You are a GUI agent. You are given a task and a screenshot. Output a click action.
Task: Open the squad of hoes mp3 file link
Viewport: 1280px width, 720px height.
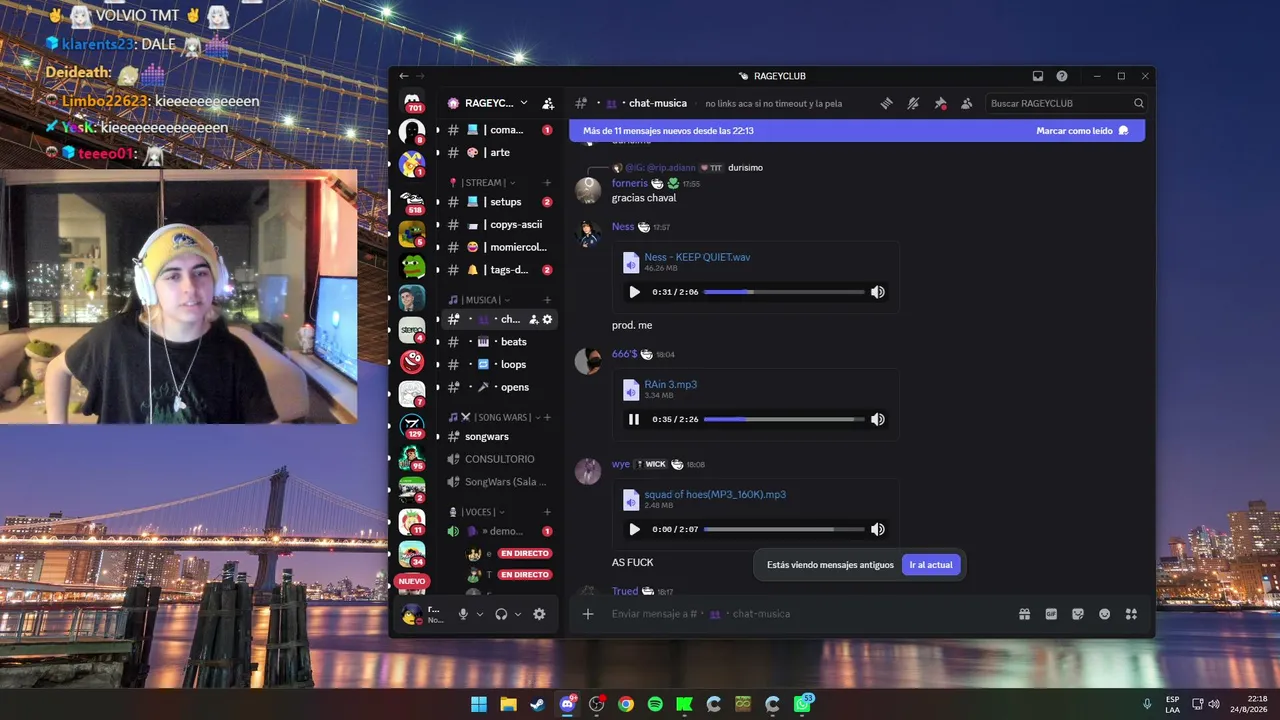pos(715,494)
